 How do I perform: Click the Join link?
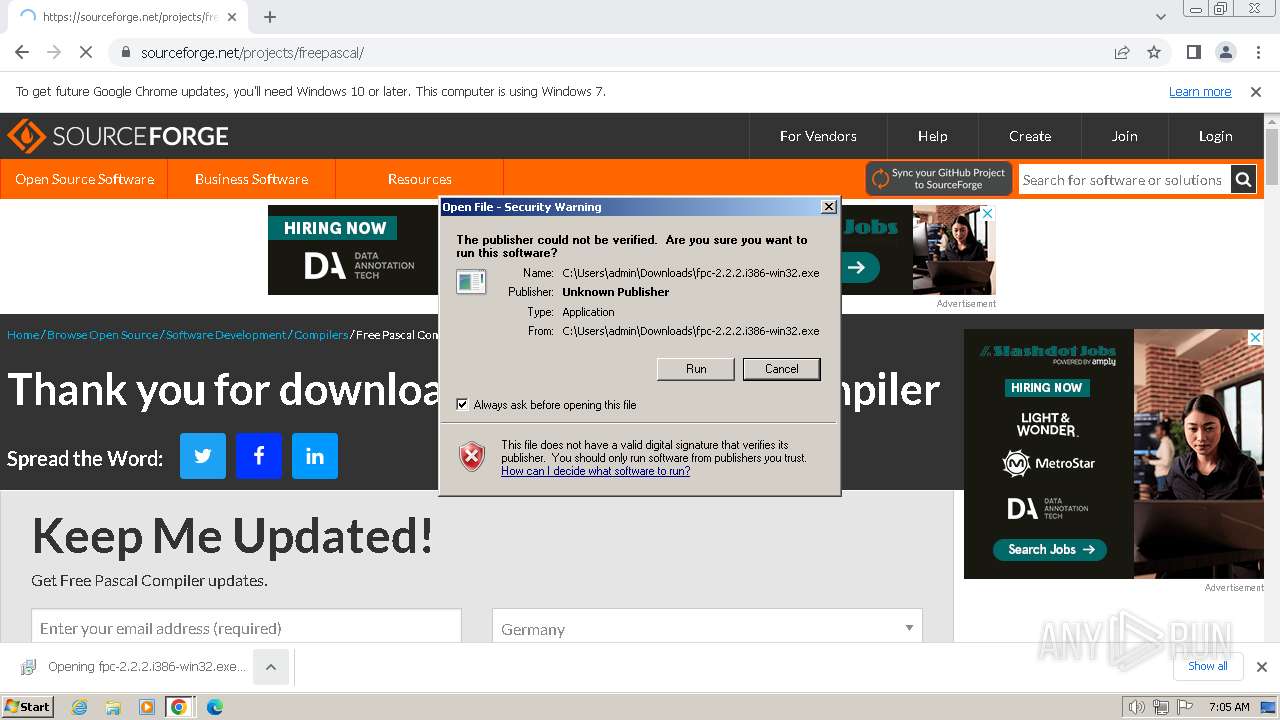point(1124,136)
